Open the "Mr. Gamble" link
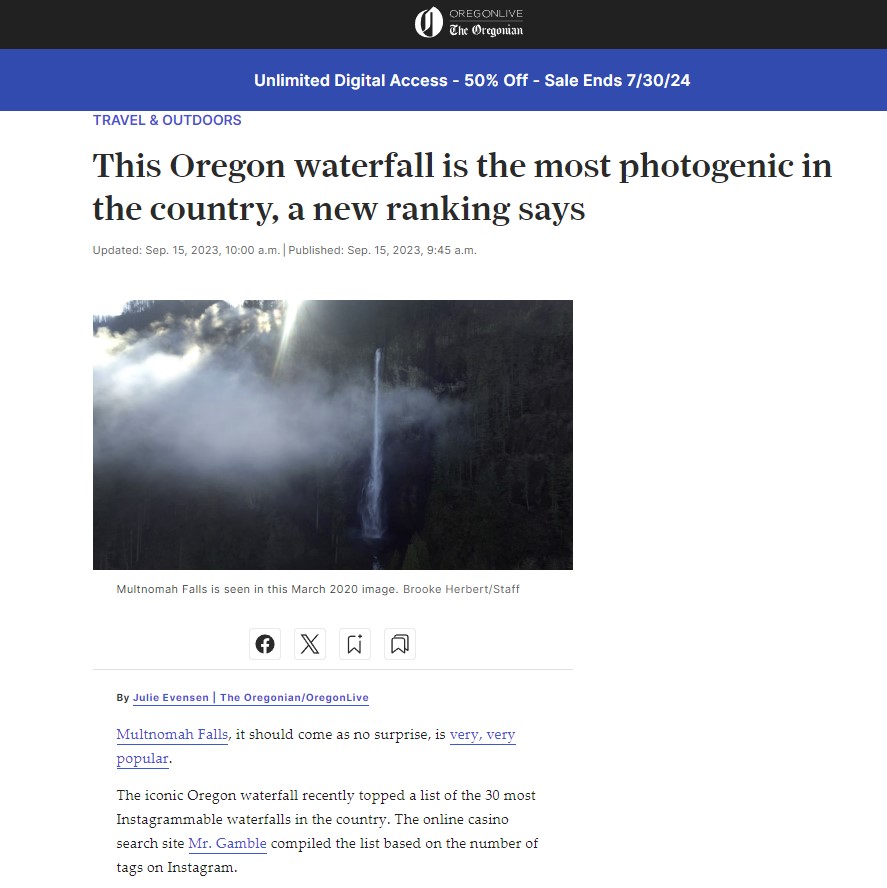The height and width of the screenshot is (888, 887). pyautogui.click(x=227, y=843)
